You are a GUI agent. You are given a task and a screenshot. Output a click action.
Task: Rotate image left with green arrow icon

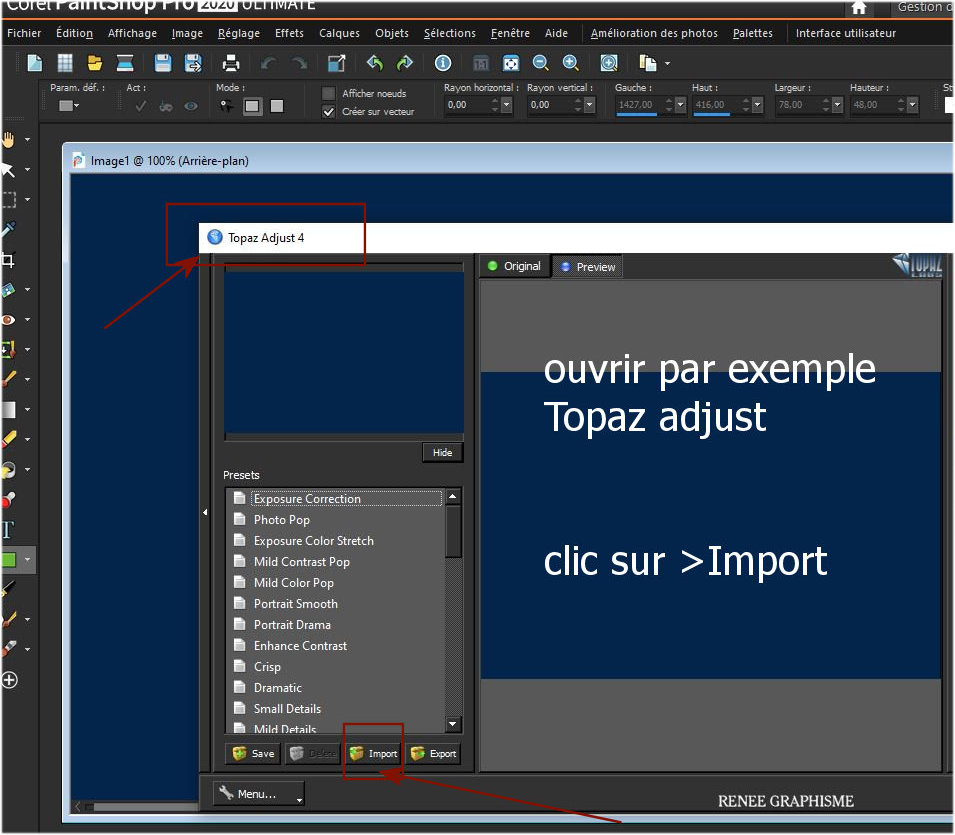click(x=375, y=63)
